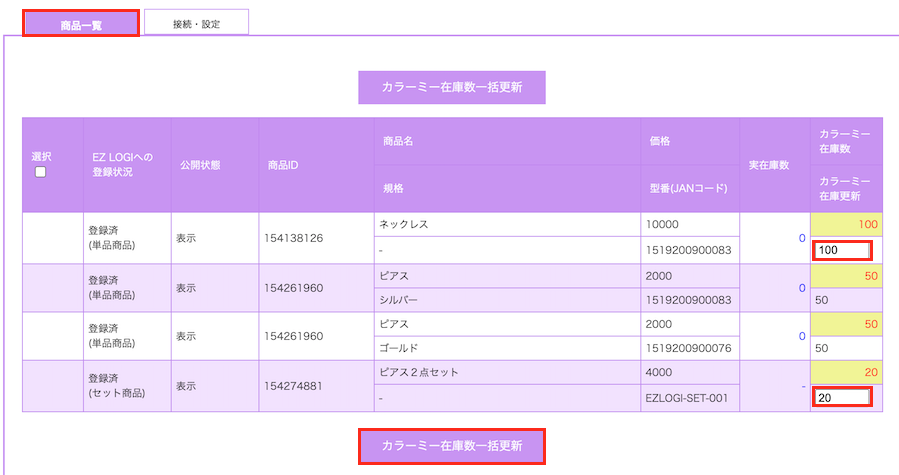This screenshot has height=475, width=899.
Task: Select the シルバー variant cell
Action: [x=507, y=300]
